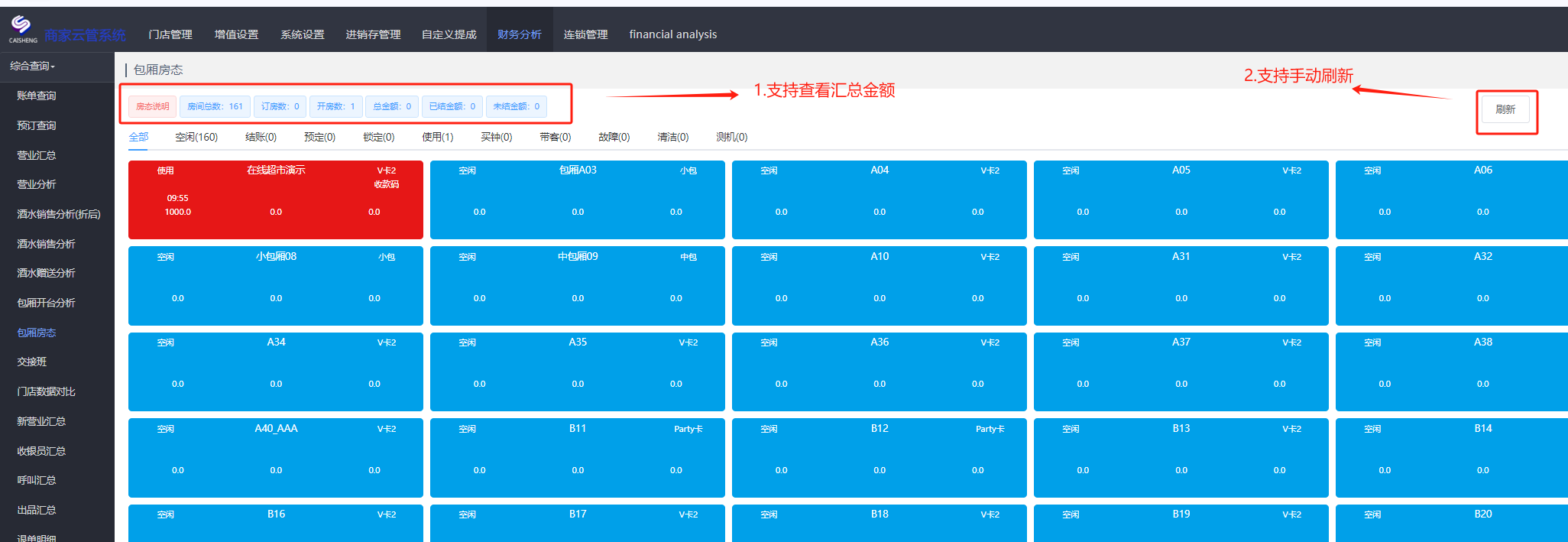Screen dimensions: 1568x542
Task: Switch to the 买钟(0) tab
Action: point(496,137)
